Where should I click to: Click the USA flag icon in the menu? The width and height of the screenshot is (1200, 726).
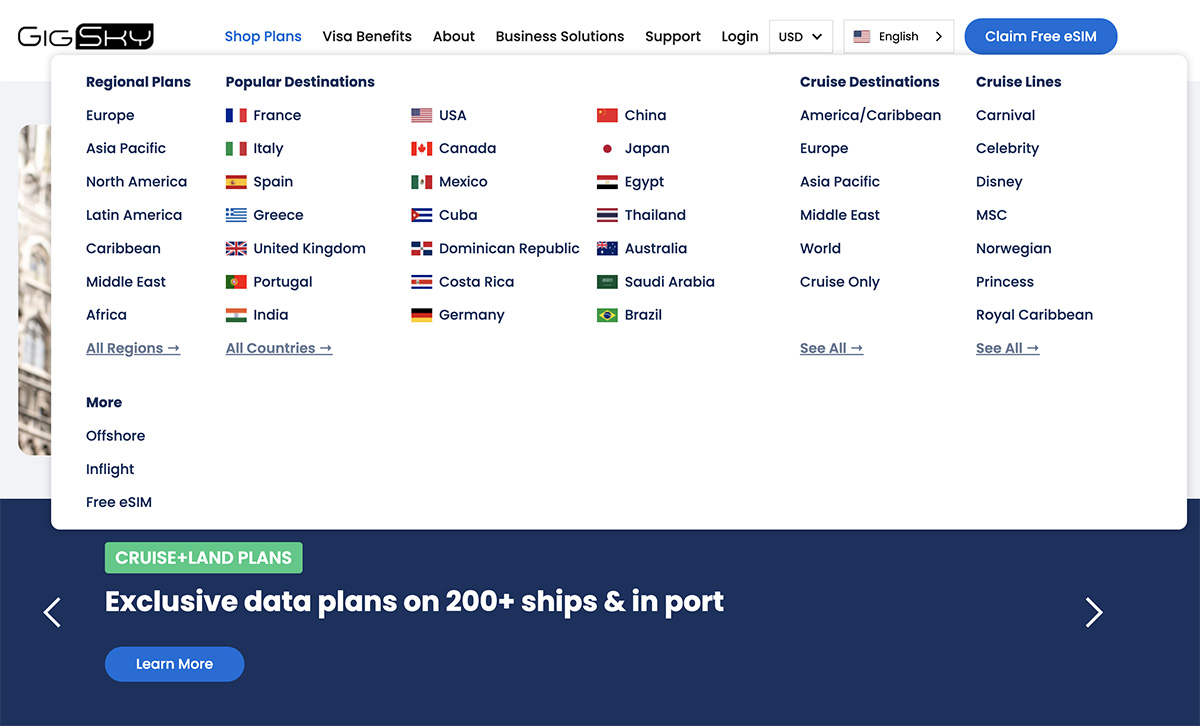coord(422,115)
